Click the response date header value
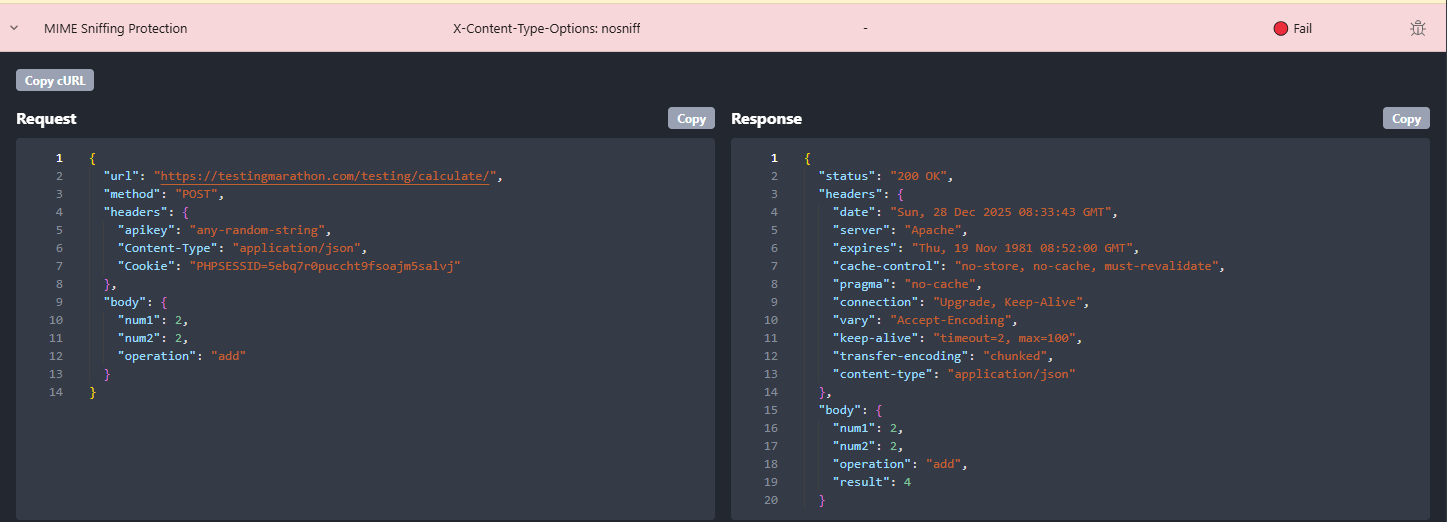Image resolution: width=1447 pixels, height=522 pixels. pyautogui.click(x=998, y=212)
